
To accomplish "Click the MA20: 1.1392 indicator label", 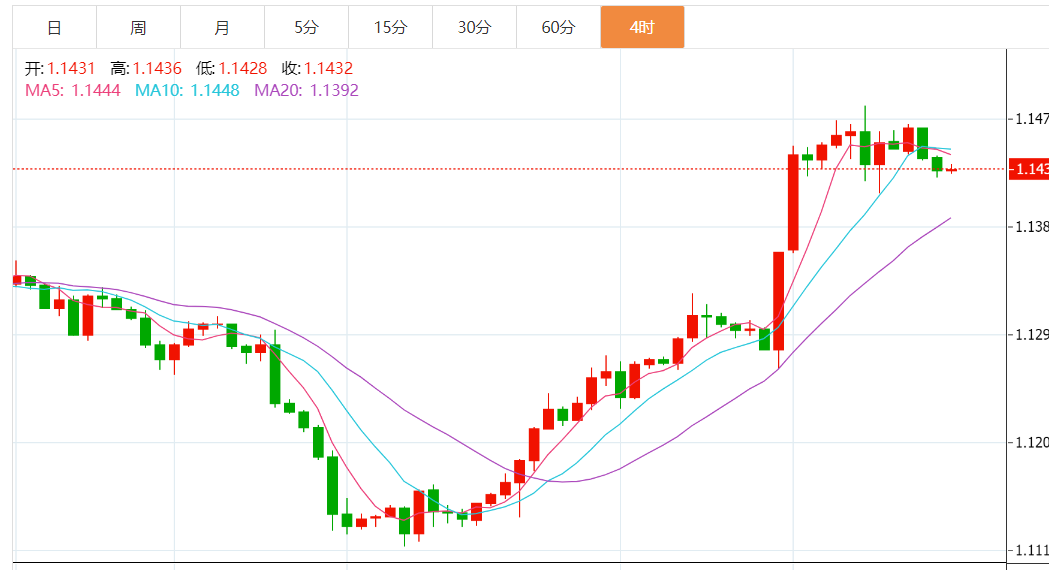I will pyautogui.click(x=306, y=90).
